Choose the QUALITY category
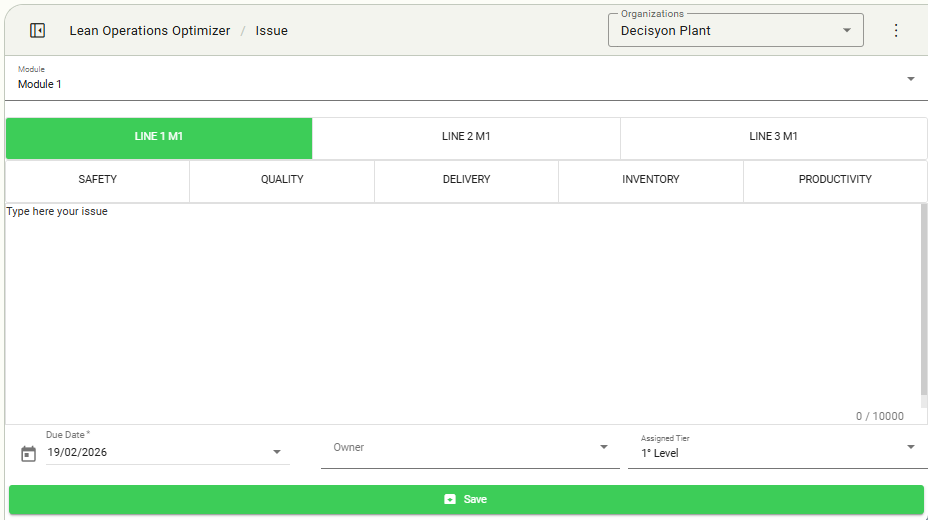Screen dimensions: 928x520 coord(282,180)
